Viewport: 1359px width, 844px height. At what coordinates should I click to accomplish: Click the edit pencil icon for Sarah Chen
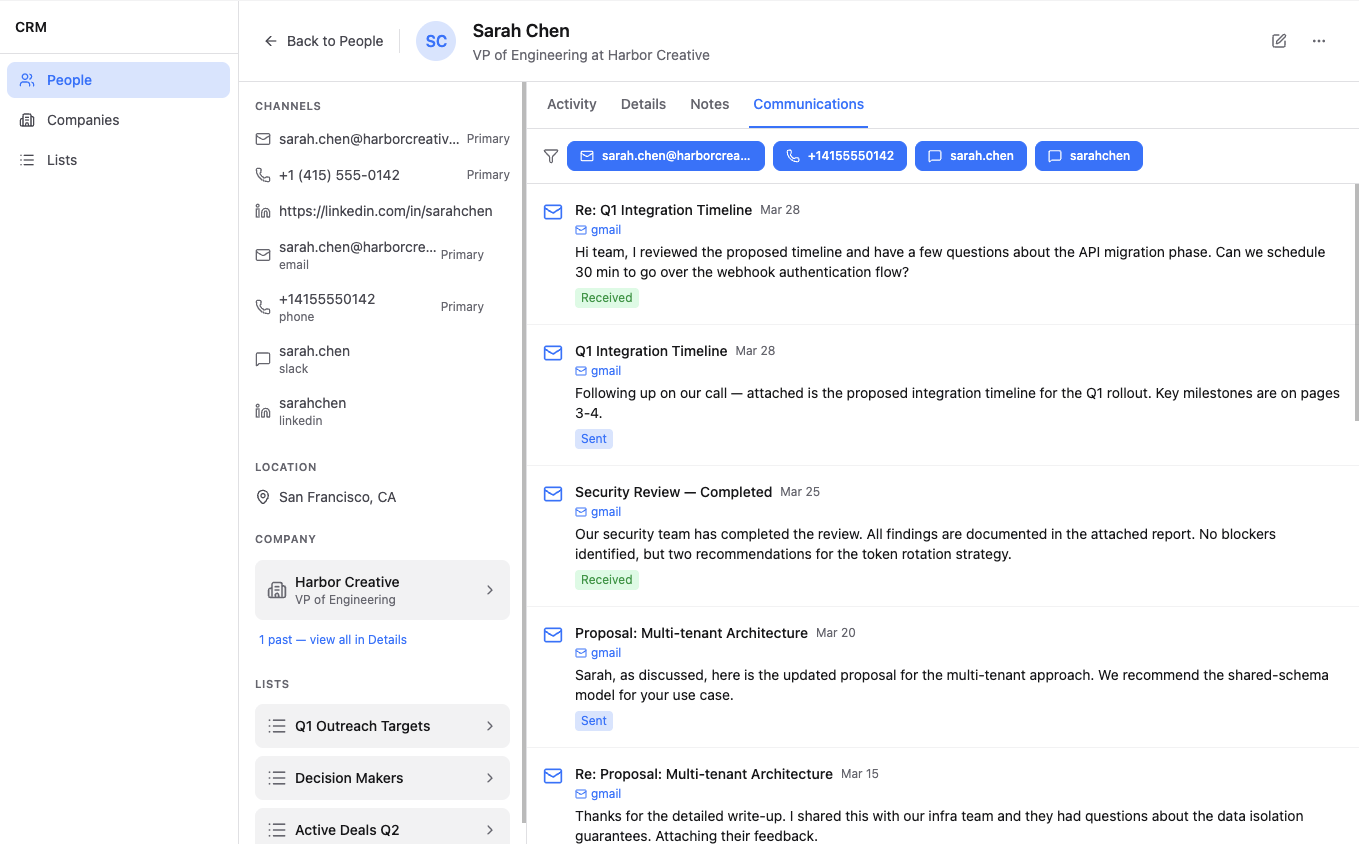[1279, 41]
